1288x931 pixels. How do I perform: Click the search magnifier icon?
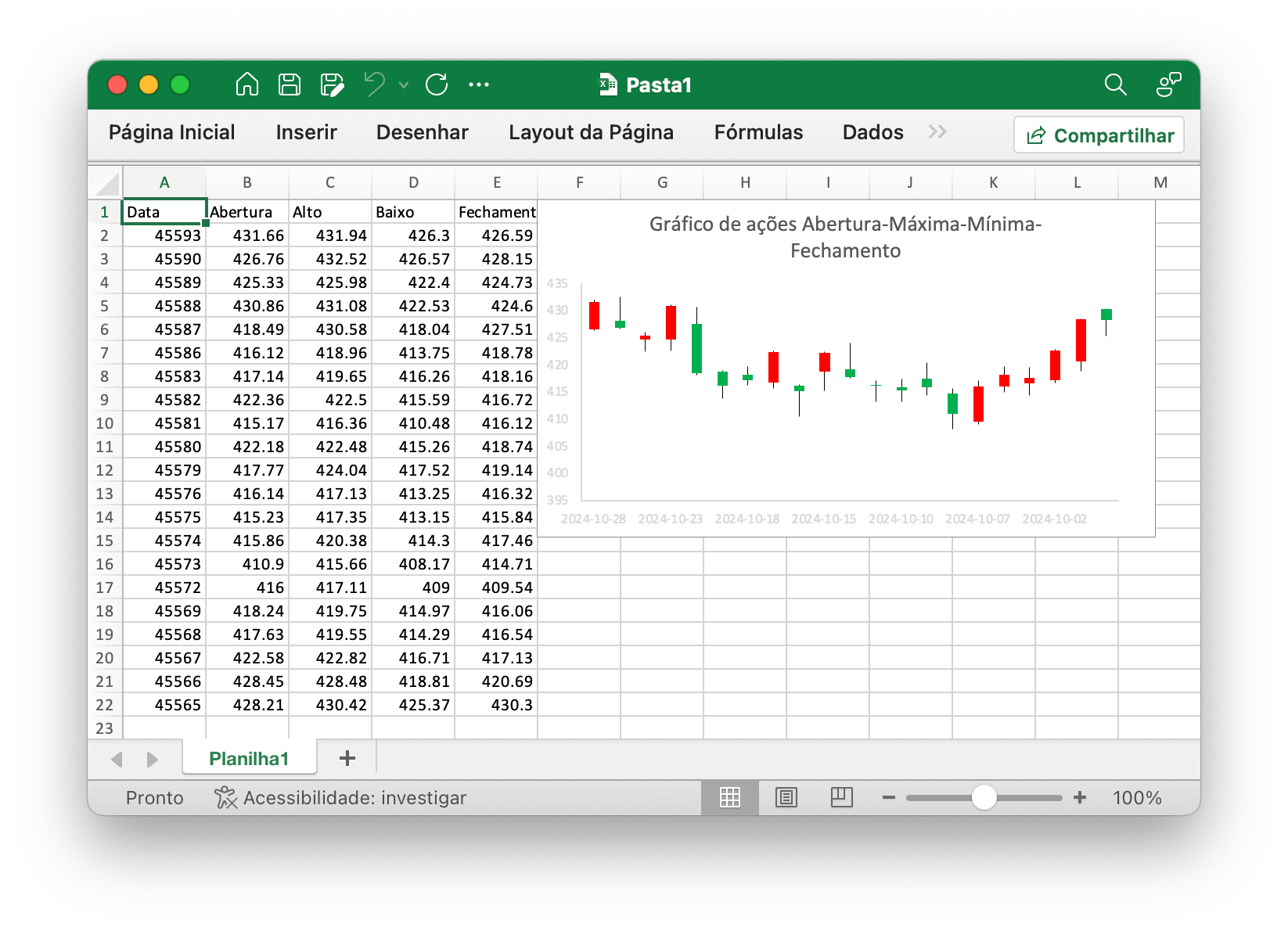tap(1116, 84)
